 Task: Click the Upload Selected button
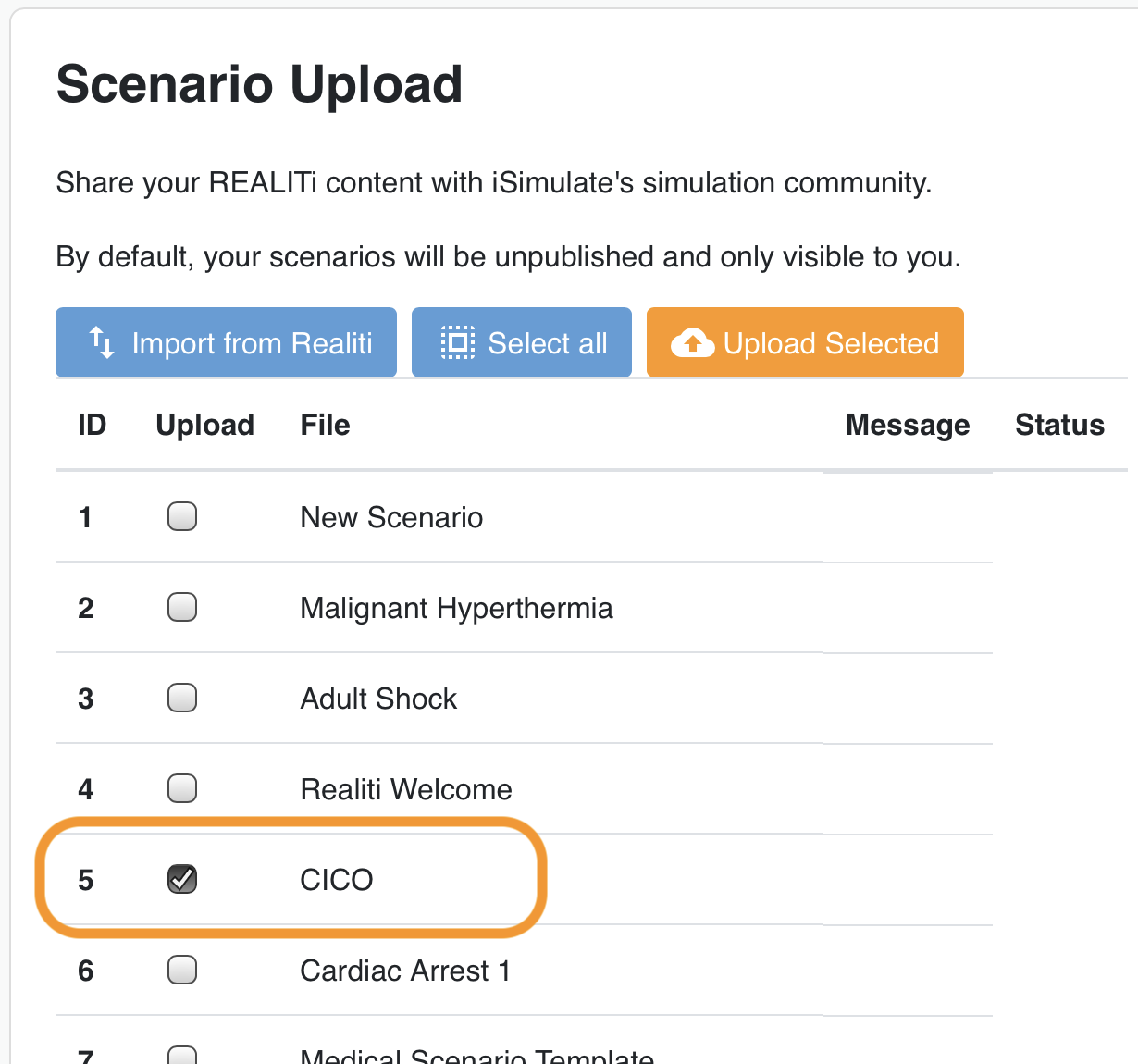click(804, 342)
